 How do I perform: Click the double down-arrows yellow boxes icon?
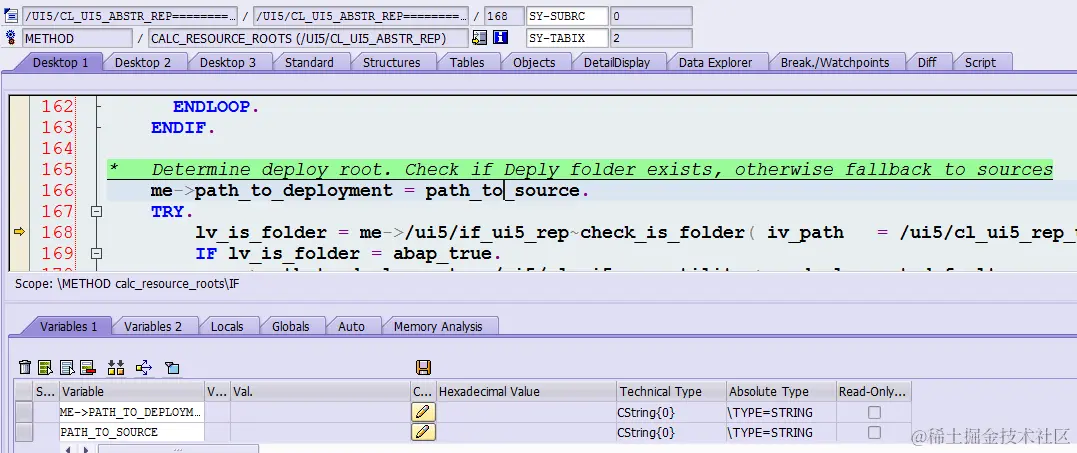click(x=116, y=367)
